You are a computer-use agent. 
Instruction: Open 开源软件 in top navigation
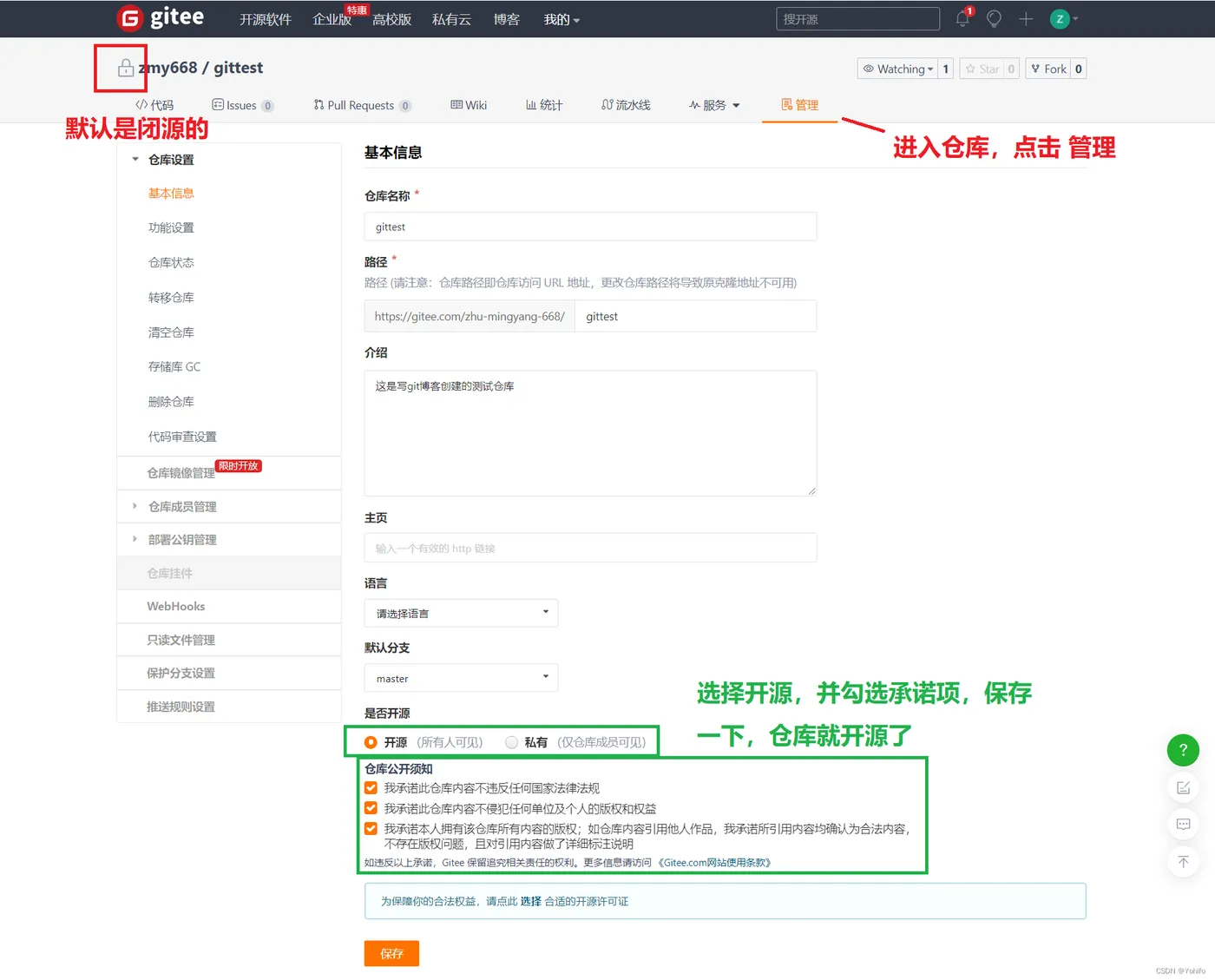coord(266,19)
